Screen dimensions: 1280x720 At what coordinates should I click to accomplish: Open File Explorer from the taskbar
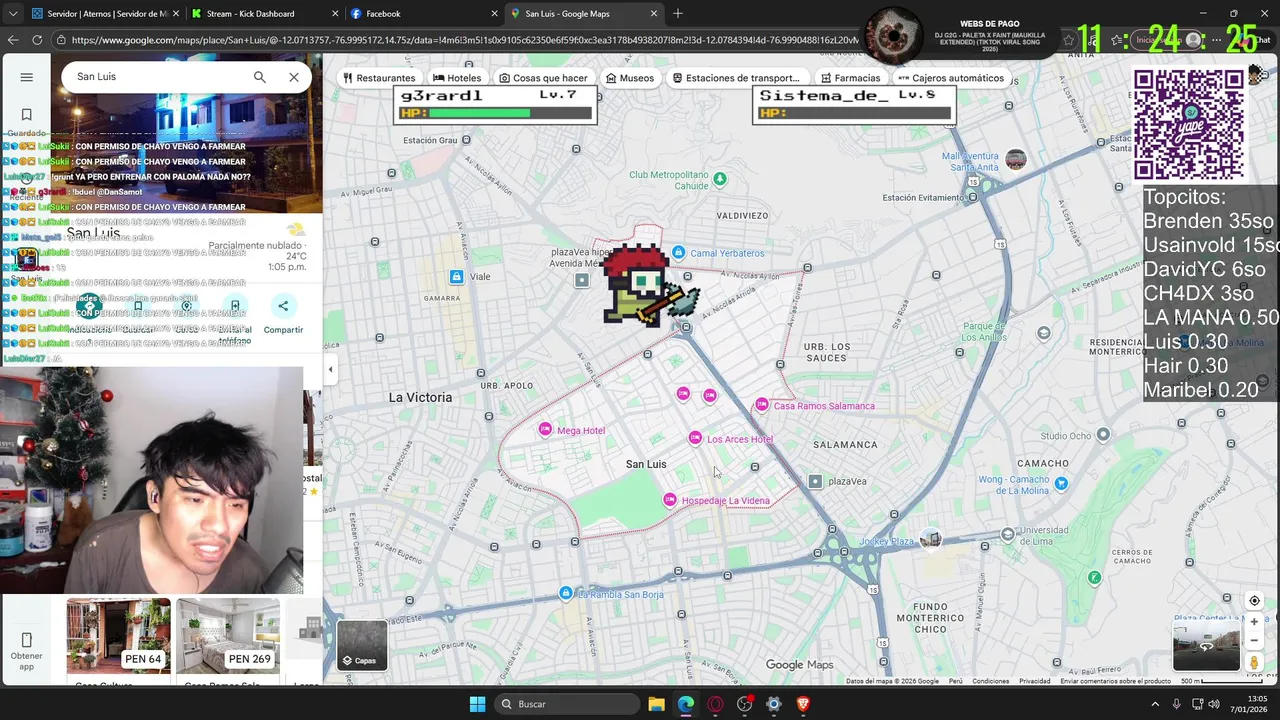pyautogui.click(x=656, y=704)
